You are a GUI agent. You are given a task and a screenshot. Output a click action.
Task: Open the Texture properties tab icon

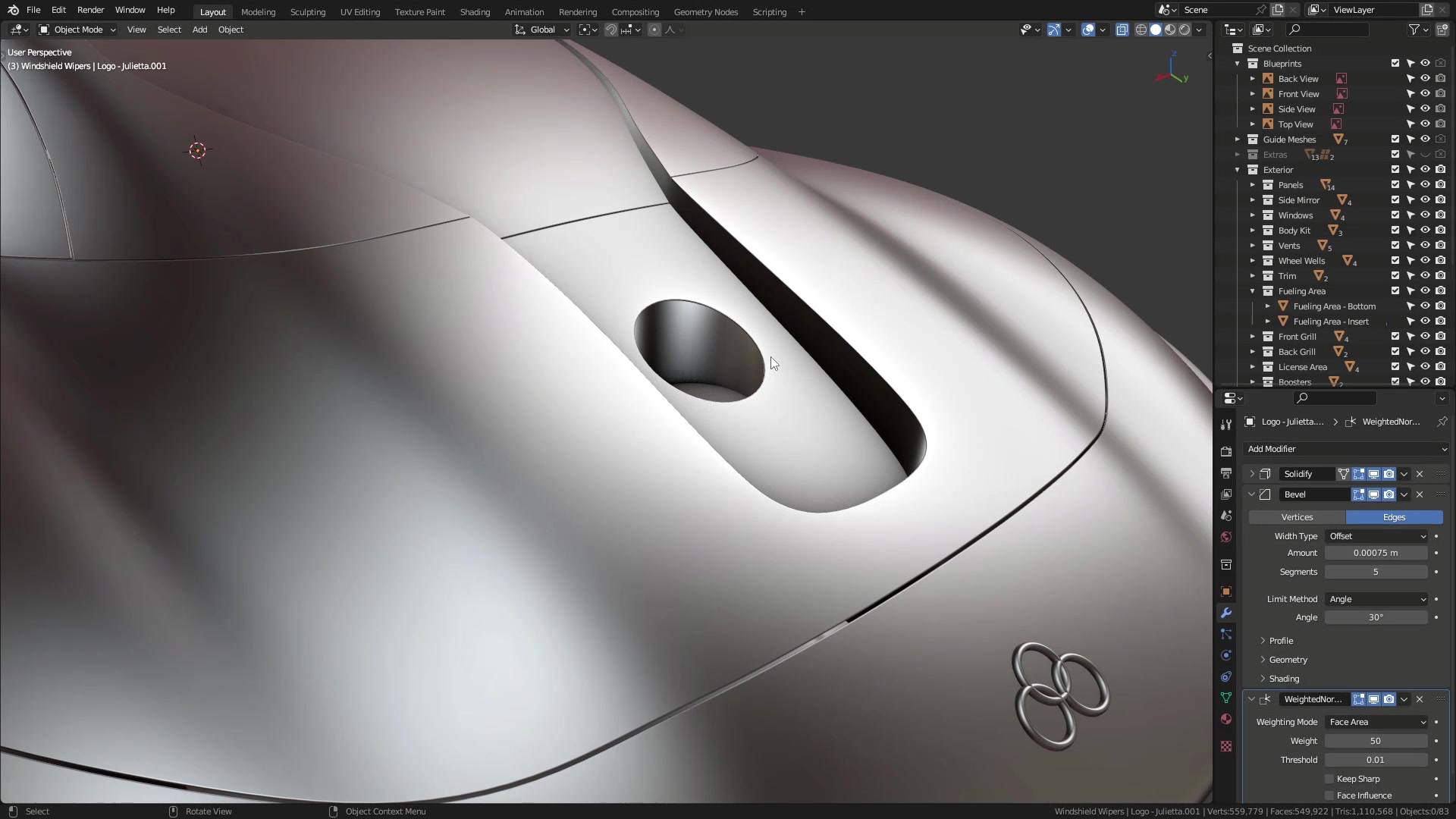(x=1226, y=747)
